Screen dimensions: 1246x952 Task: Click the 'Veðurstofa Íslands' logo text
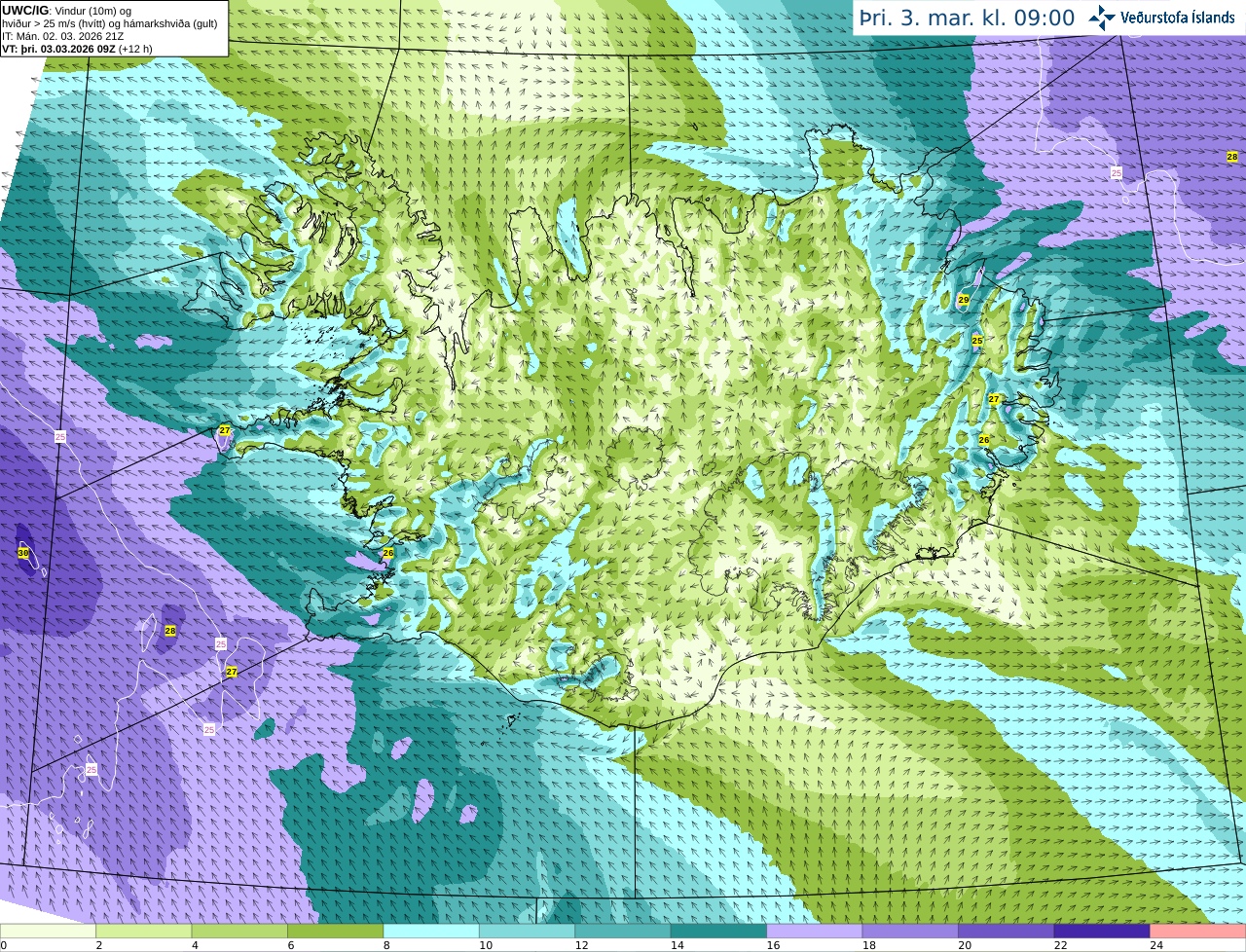click(x=1177, y=18)
